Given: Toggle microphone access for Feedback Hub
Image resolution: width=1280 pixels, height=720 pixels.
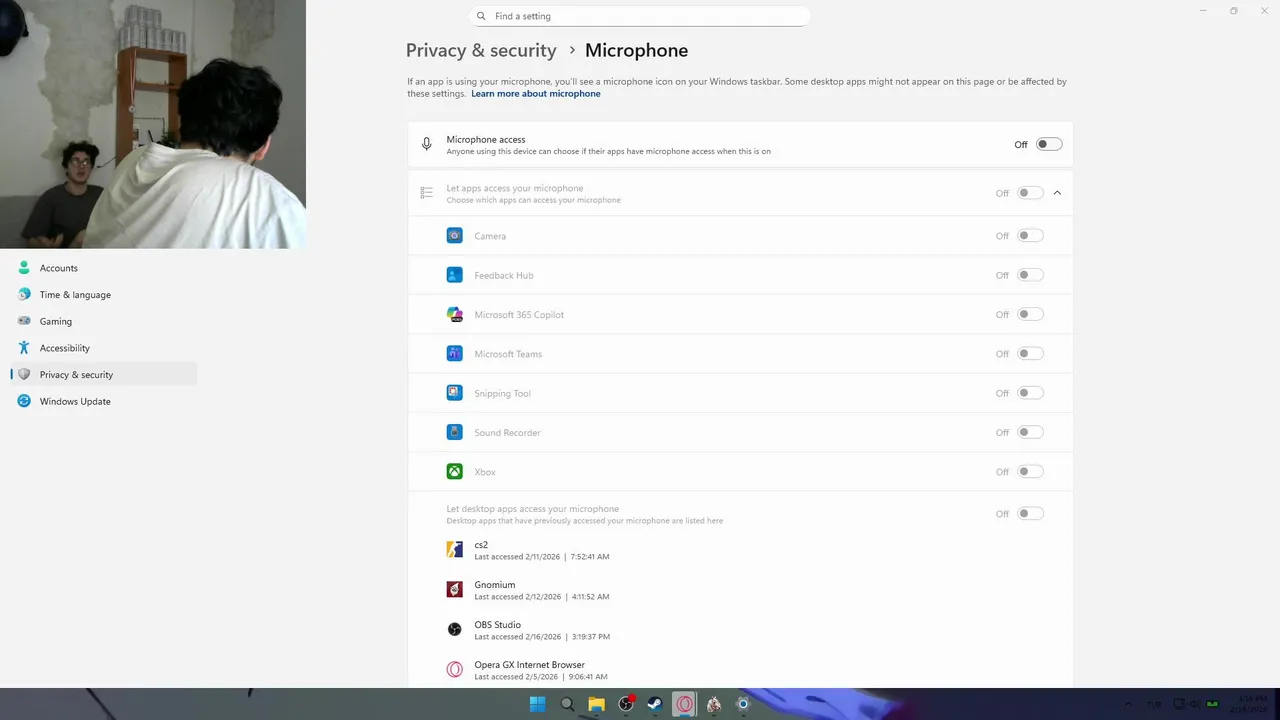Looking at the screenshot, I should [1030, 275].
